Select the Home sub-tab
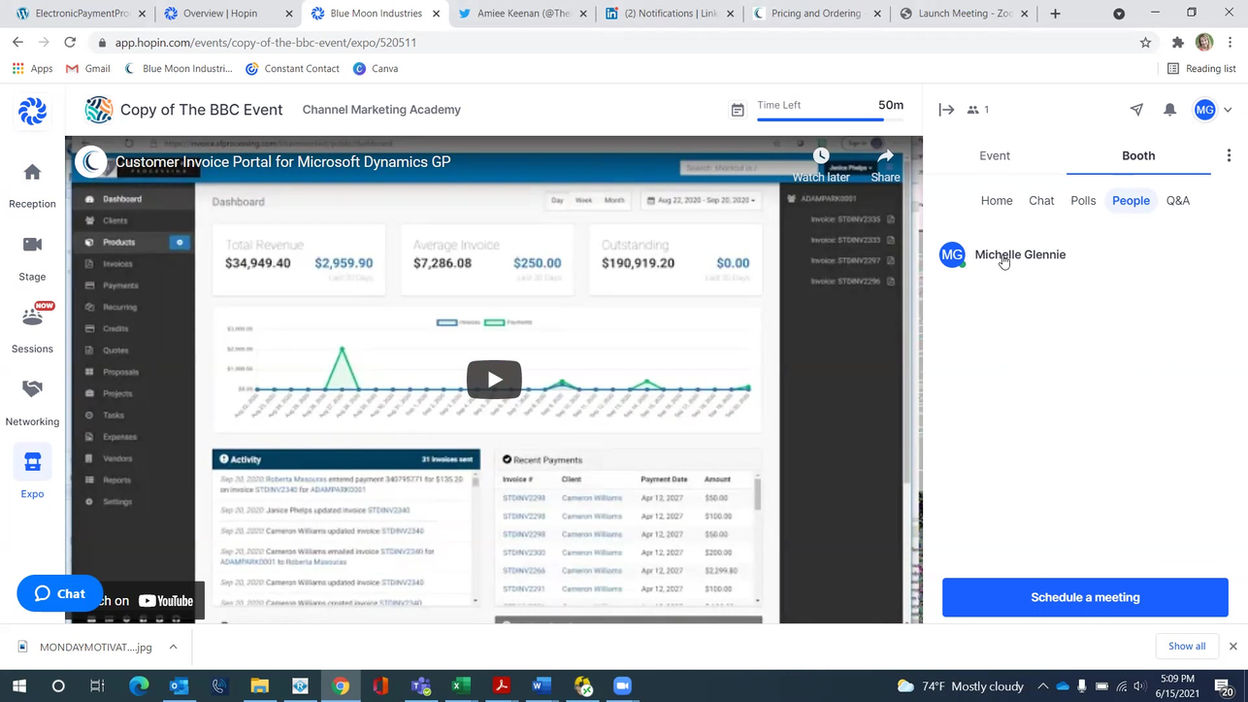Screen dimensions: 1248x702 [996, 201]
